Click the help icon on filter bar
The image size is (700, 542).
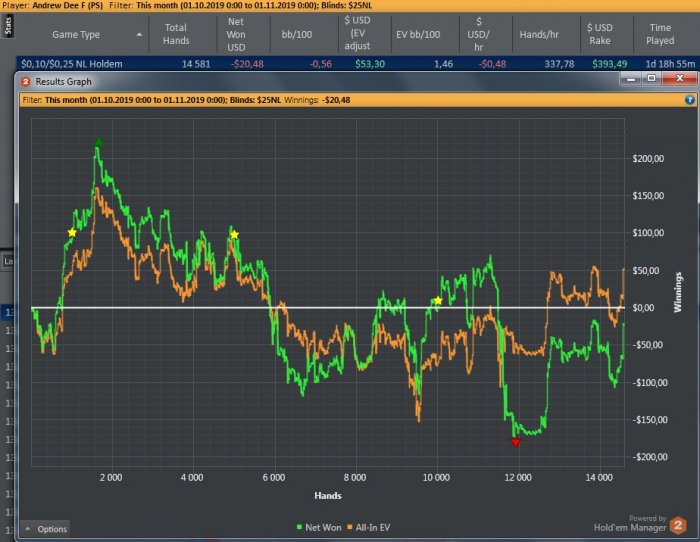point(689,100)
